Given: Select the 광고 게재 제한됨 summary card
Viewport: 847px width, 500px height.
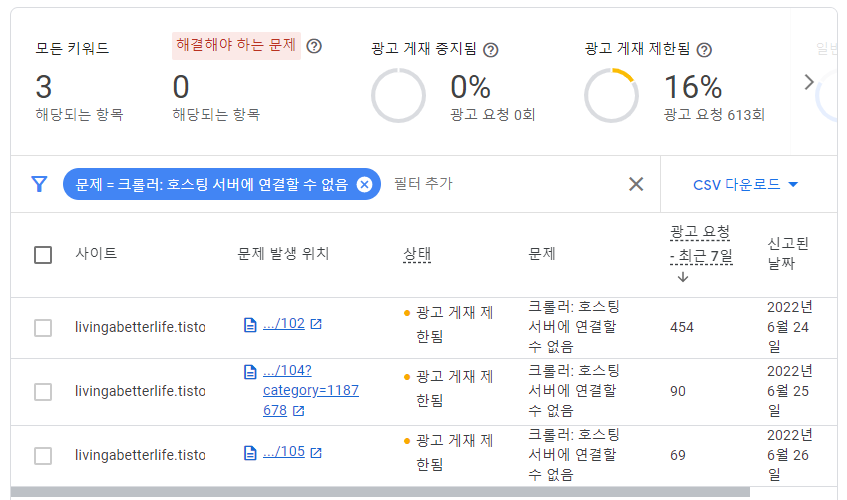Looking at the screenshot, I should click(x=675, y=82).
